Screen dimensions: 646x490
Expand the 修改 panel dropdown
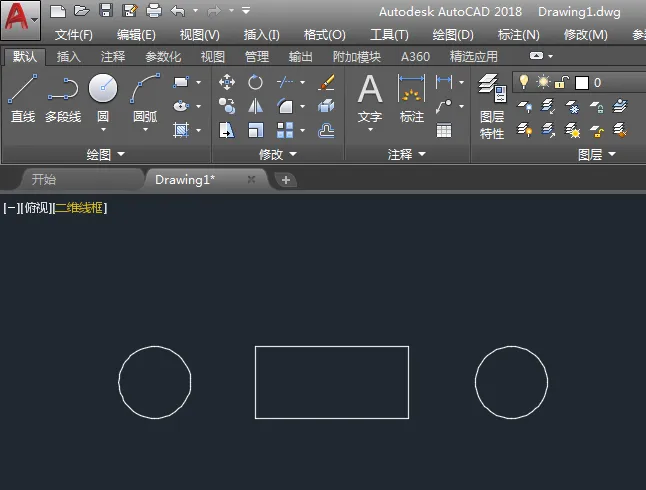click(277, 155)
